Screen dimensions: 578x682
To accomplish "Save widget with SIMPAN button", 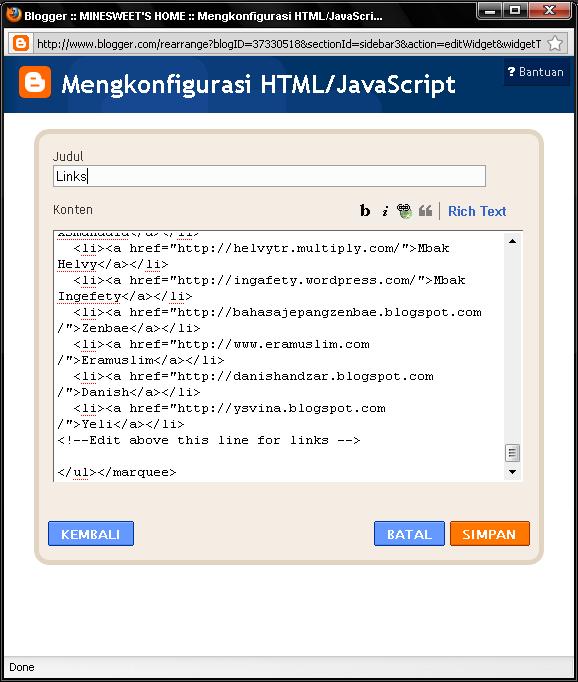I will tap(490, 534).
